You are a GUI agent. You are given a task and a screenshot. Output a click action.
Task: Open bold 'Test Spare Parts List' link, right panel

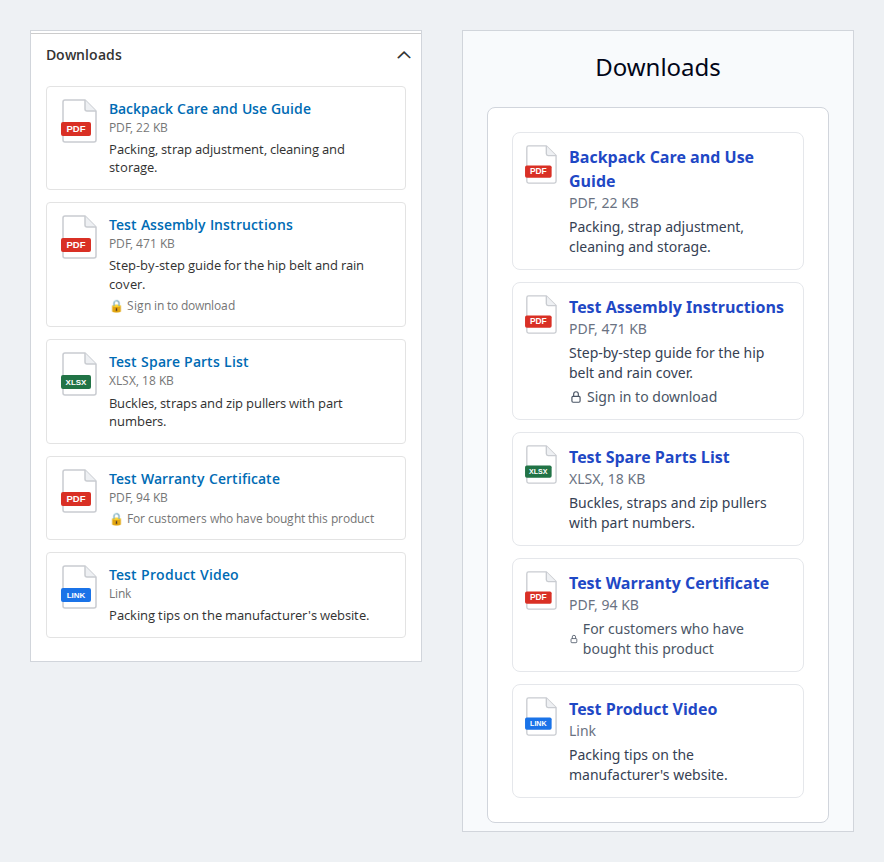tap(649, 457)
